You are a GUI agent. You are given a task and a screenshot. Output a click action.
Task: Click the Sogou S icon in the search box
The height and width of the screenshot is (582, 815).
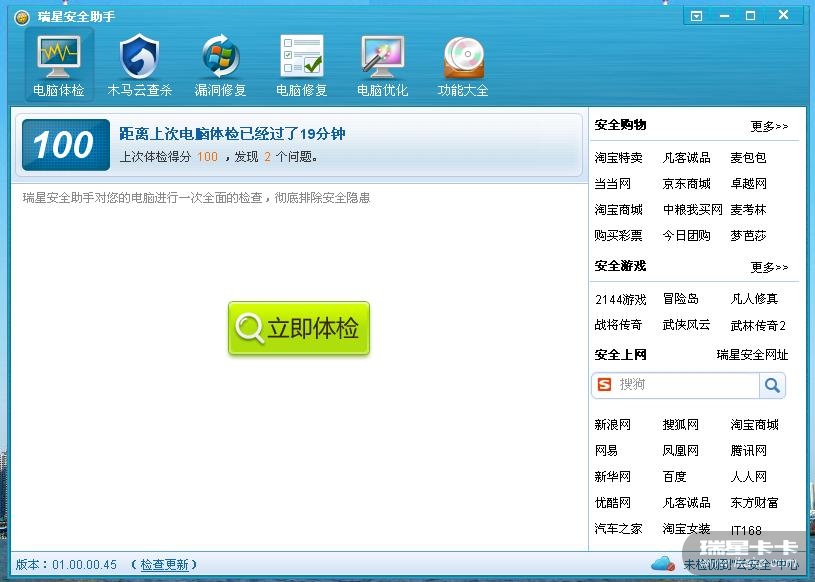point(604,385)
